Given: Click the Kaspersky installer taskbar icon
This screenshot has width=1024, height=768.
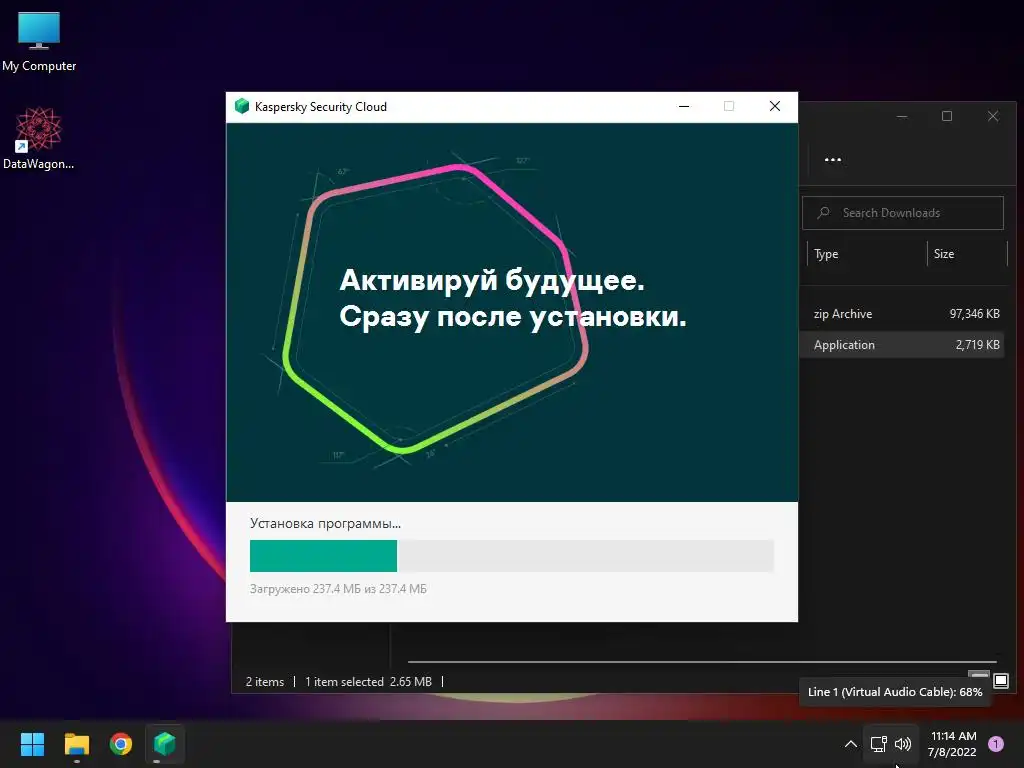Looking at the screenshot, I should coord(165,744).
